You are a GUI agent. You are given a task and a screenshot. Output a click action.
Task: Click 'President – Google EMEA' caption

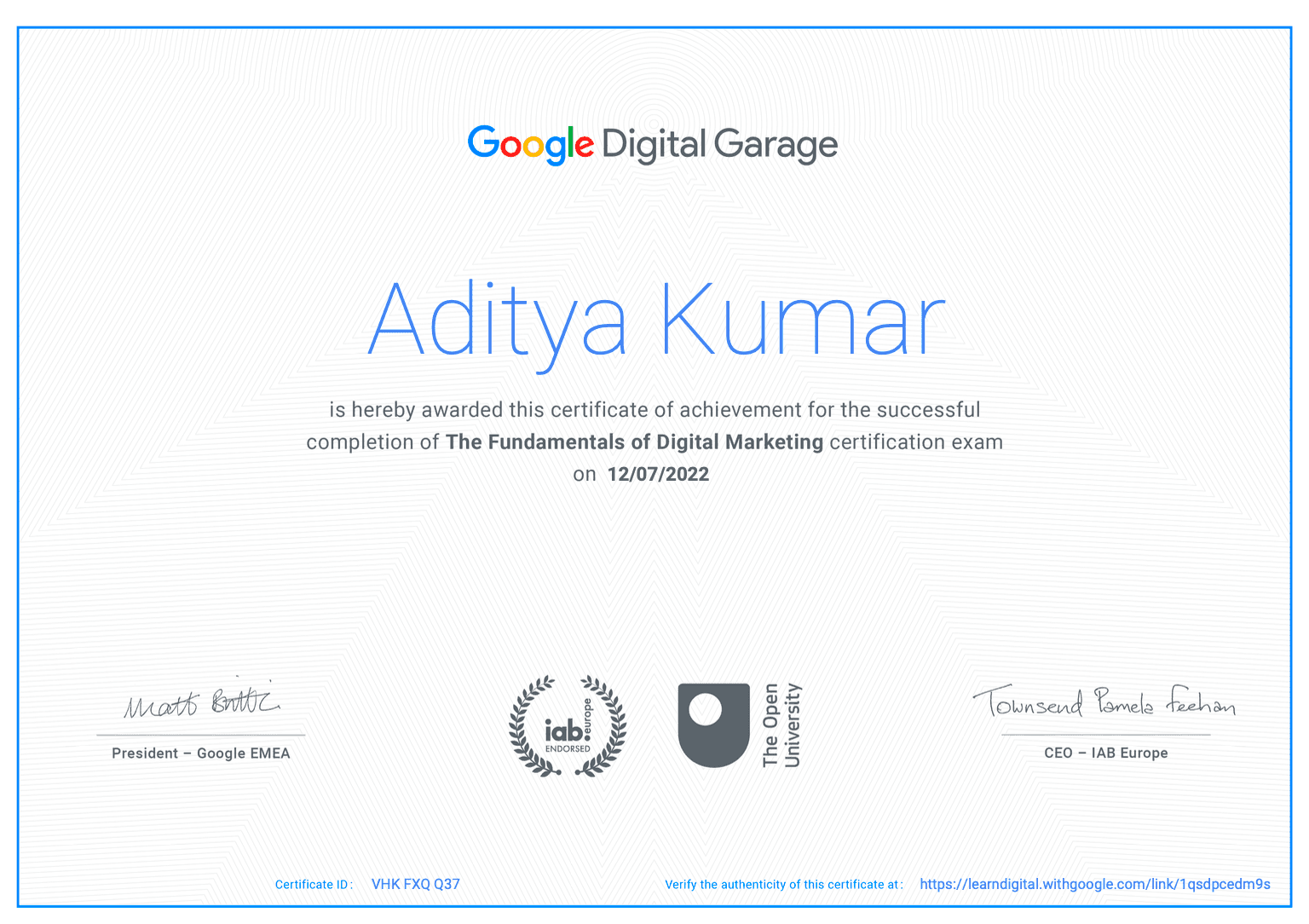pyautogui.click(x=200, y=754)
